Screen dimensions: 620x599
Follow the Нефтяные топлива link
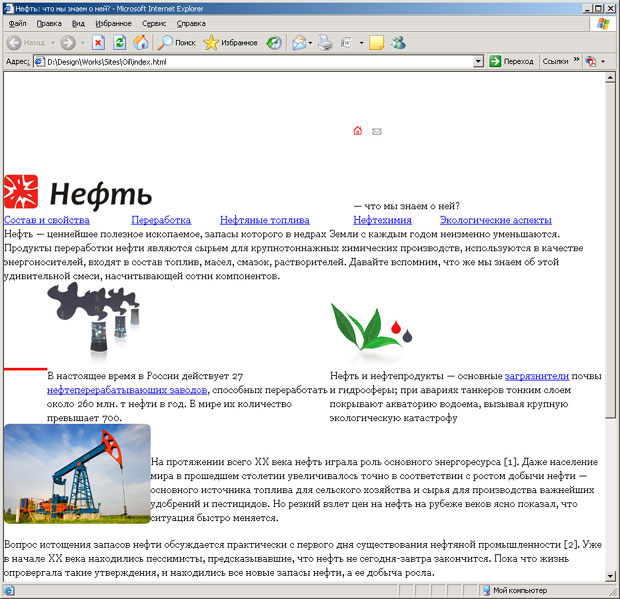tap(265, 220)
